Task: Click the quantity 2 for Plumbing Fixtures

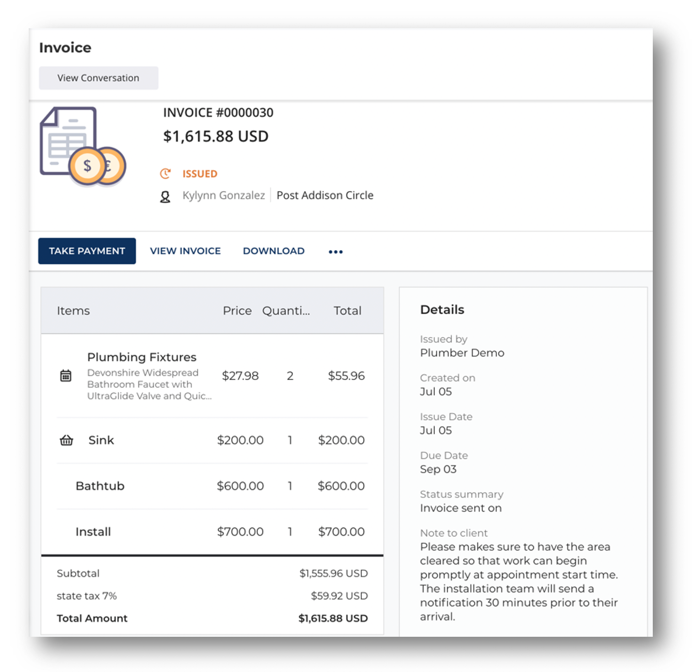Action: 290,376
